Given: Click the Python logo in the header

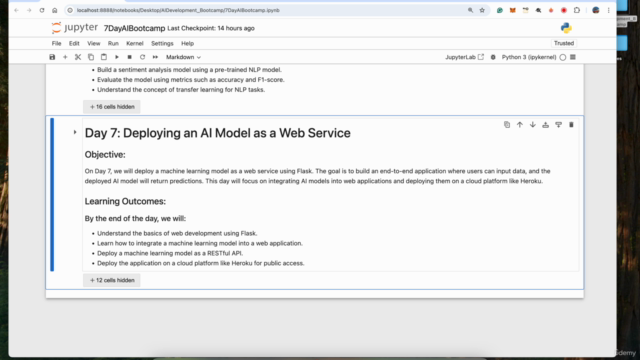Looking at the screenshot, I should 566,28.
